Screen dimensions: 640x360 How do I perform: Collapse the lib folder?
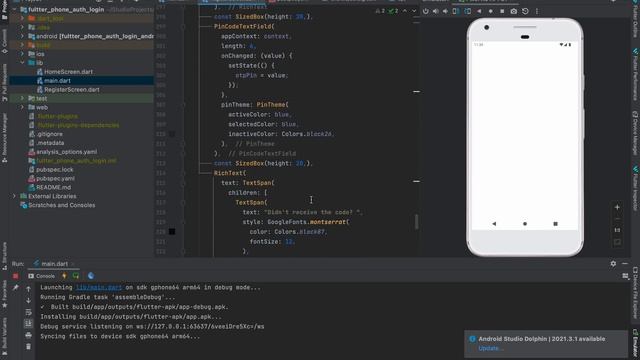22,63
